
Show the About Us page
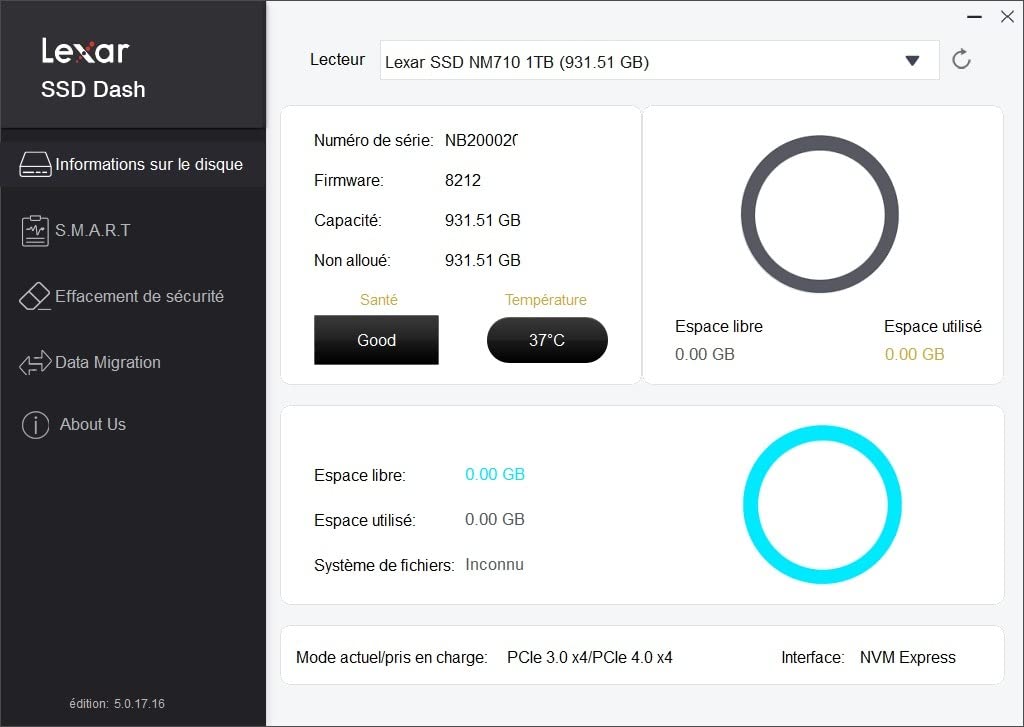[x=93, y=425]
